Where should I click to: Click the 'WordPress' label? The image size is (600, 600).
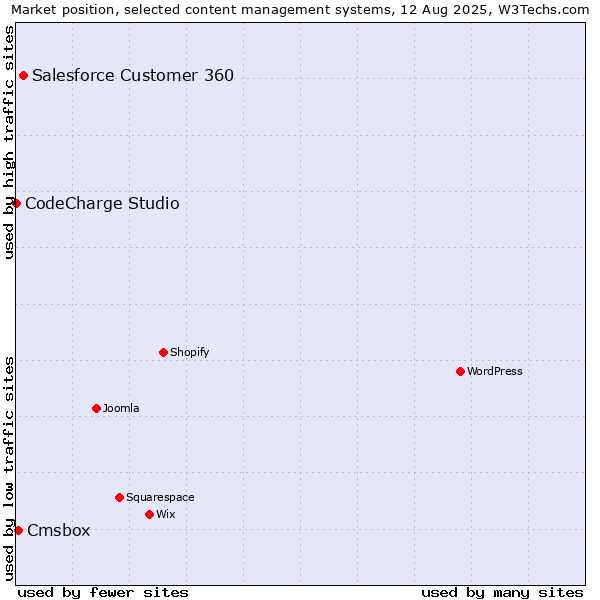(495, 371)
